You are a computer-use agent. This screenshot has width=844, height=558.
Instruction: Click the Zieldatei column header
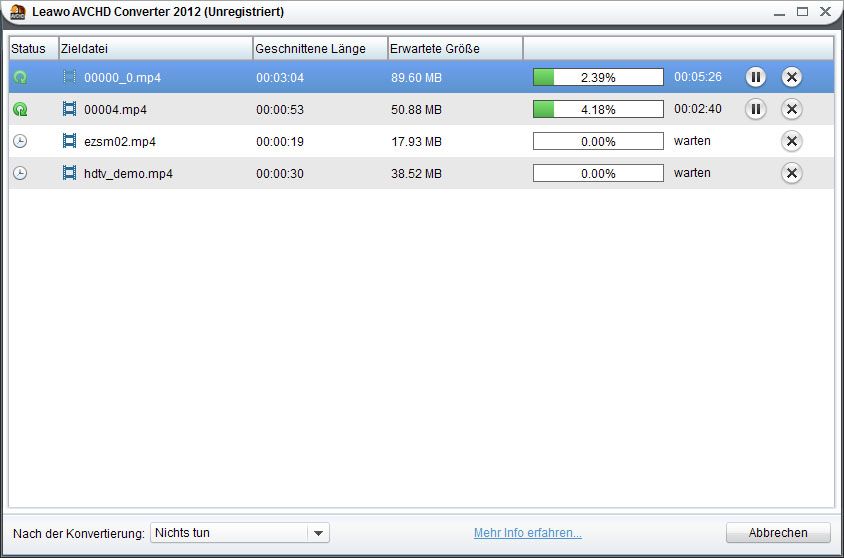[155, 48]
